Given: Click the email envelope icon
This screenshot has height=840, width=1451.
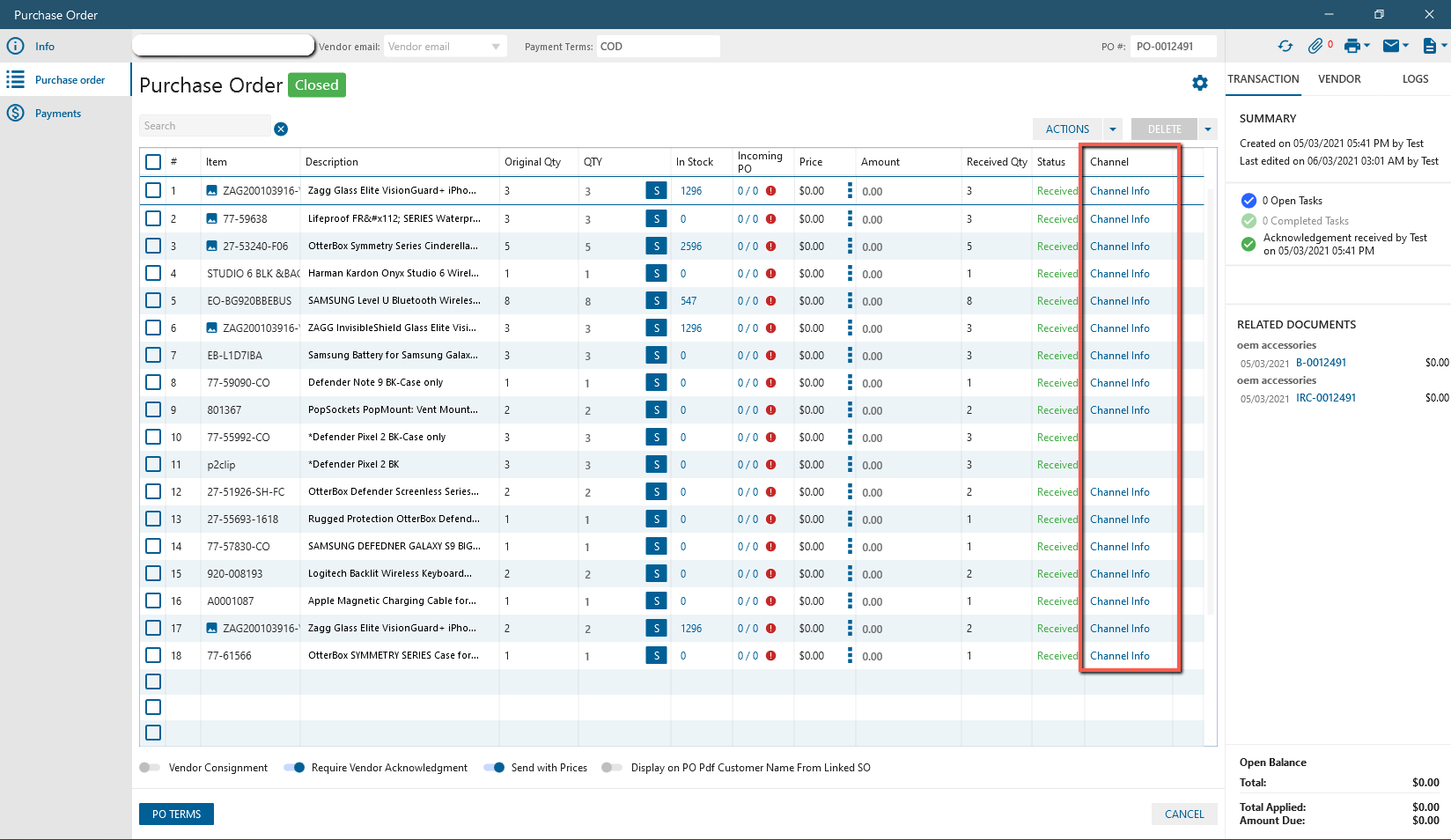Looking at the screenshot, I should click(1391, 46).
